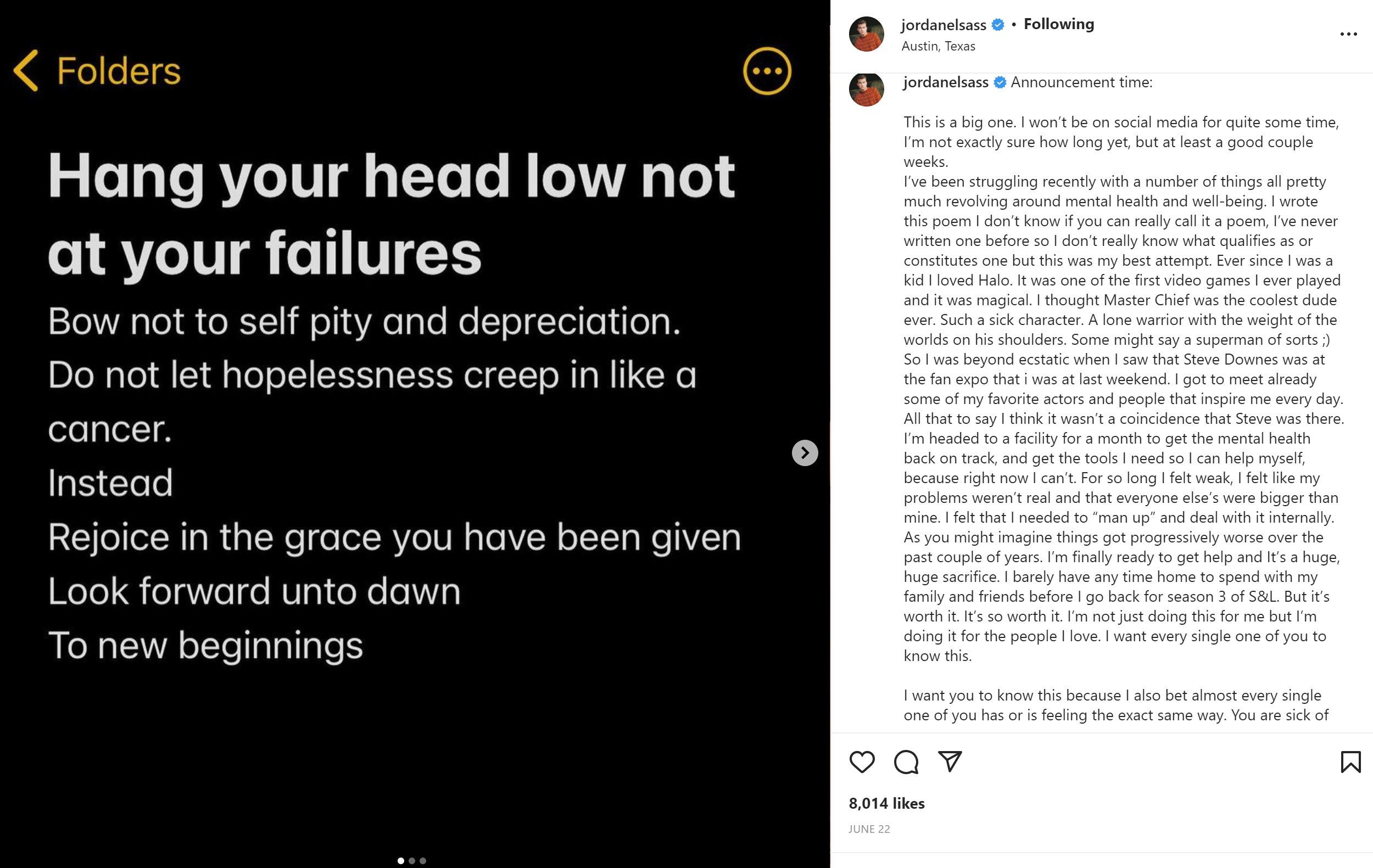Open jordanelsass profile from header username
This screenshot has width=1373, height=868.
(943, 25)
